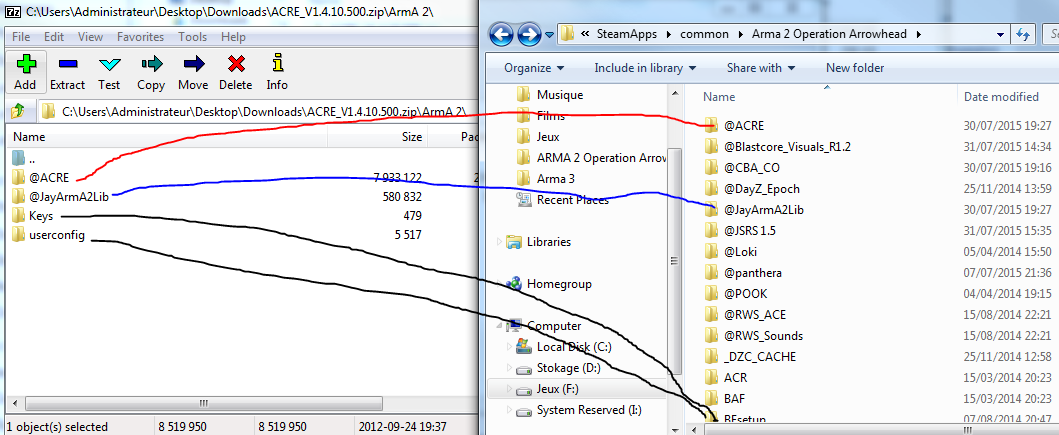Screen dimensions: 1059x435
Task: Select Arma 3 in the navigation pane
Action: [546, 178]
